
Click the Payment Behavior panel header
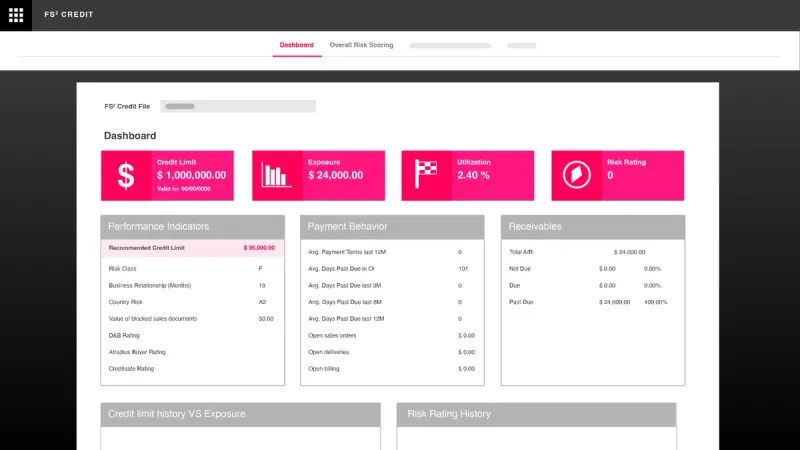[x=392, y=227]
